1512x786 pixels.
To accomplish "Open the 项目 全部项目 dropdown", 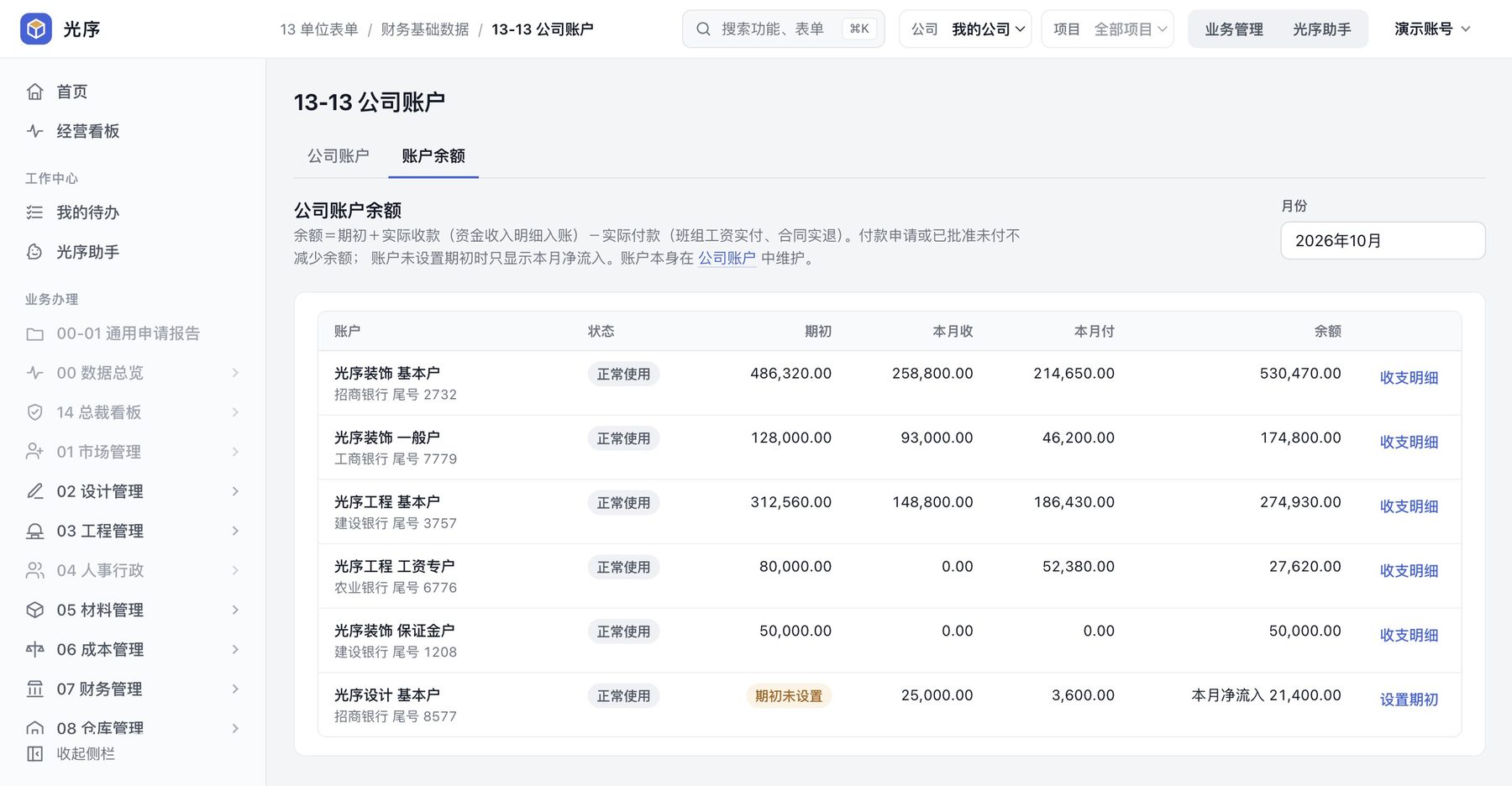I will [x=1107, y=29].
